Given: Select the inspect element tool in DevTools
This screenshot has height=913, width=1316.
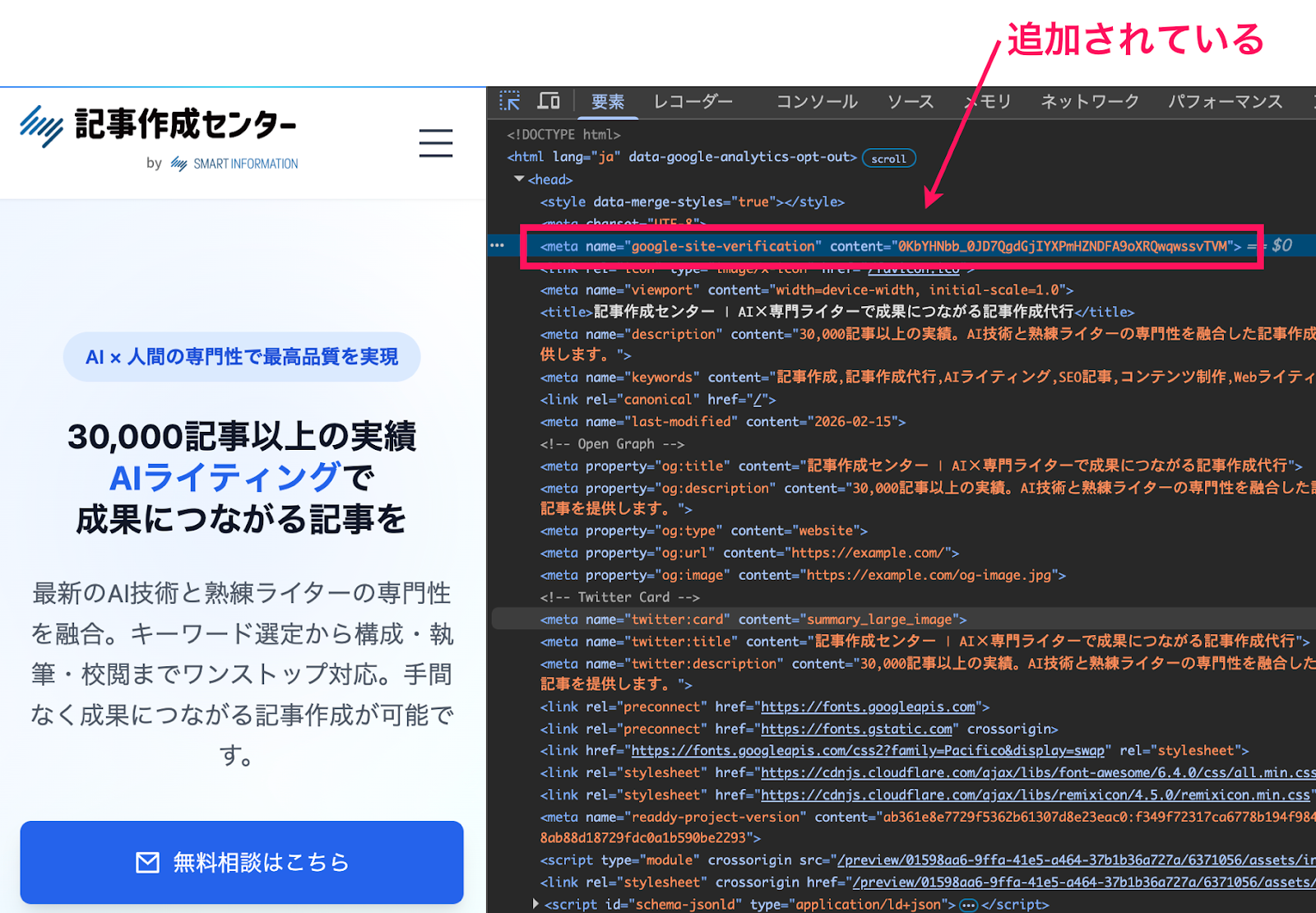Looking at the screenshot, I should pyautogui.click(x=511, y=101).
